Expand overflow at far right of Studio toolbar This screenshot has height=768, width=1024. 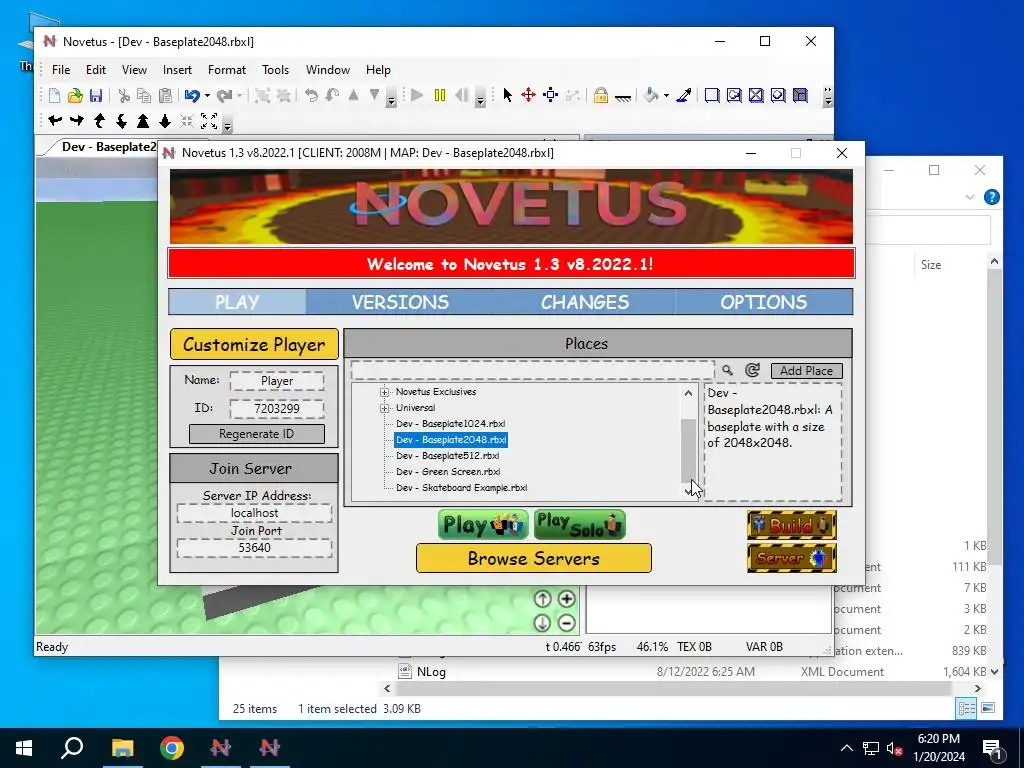pyautogui.click(x=827, y=97)
